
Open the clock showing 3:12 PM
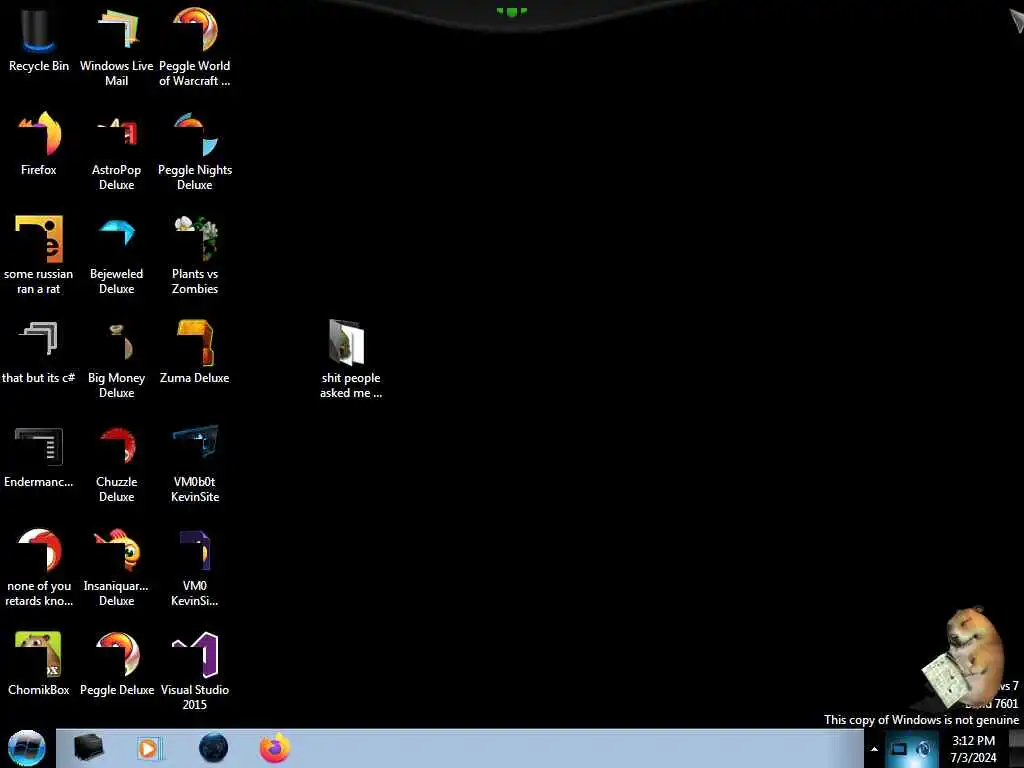pos(973,749)
